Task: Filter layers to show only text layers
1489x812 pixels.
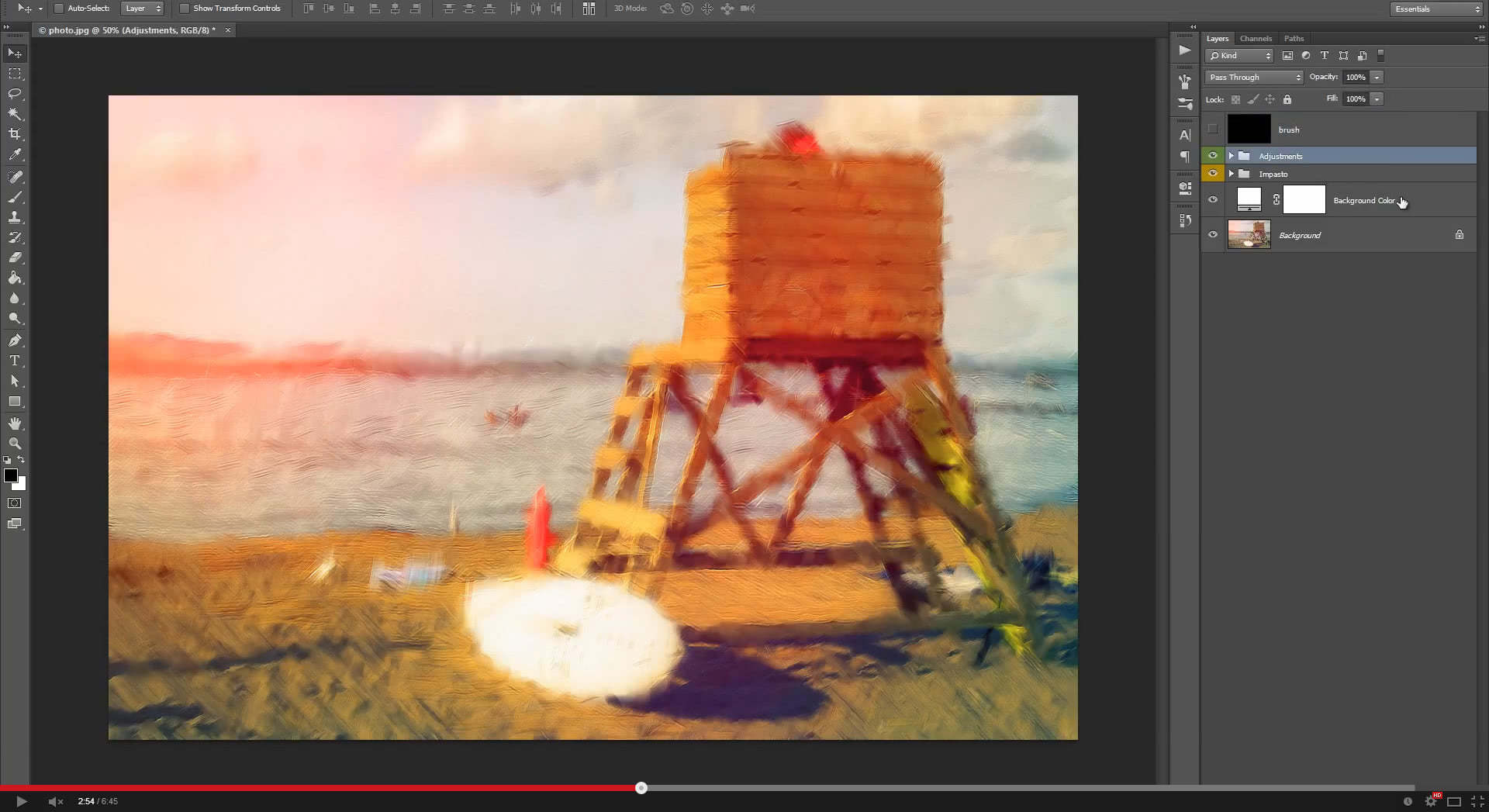Action: (1325, 55)
